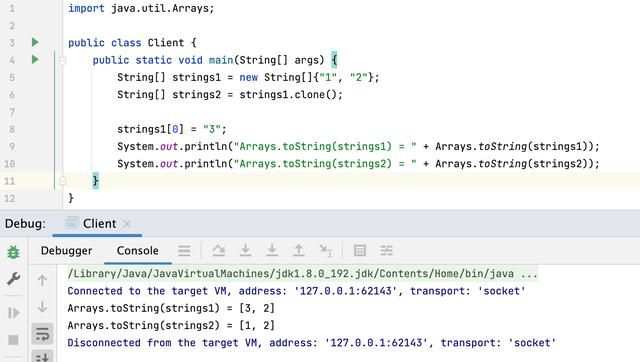Click the Resume Program icon

tap(13, 313)
